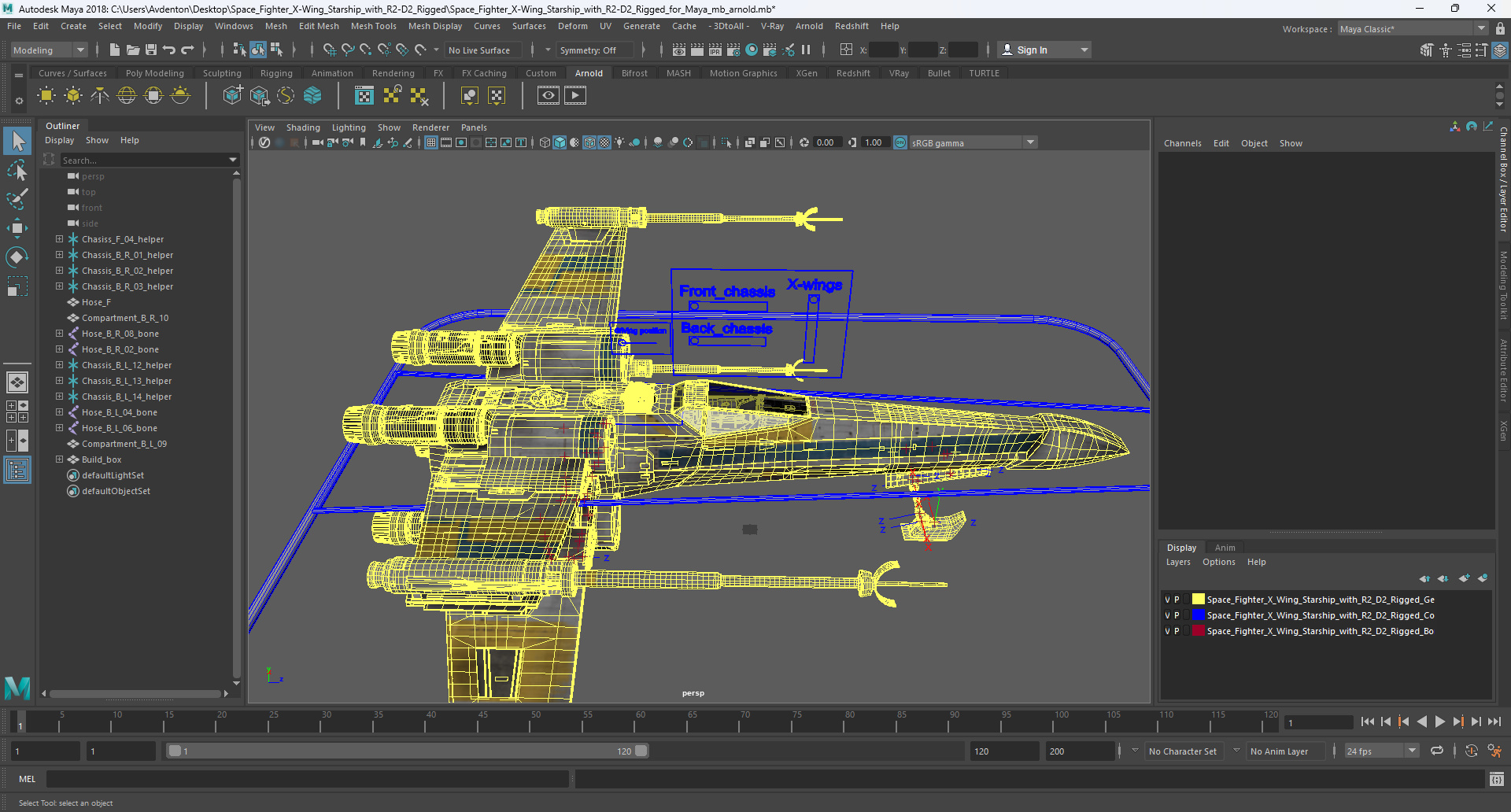Toggle visibility V of Rigged_Ge layer
Viewport: 1511px width, 812px height.
point(1167,600)
